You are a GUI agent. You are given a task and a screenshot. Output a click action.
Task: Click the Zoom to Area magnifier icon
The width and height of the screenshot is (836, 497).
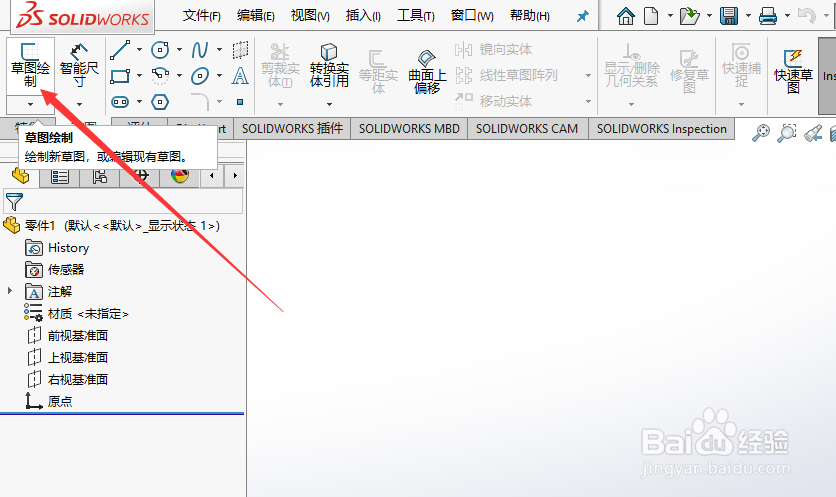[786, 132]
